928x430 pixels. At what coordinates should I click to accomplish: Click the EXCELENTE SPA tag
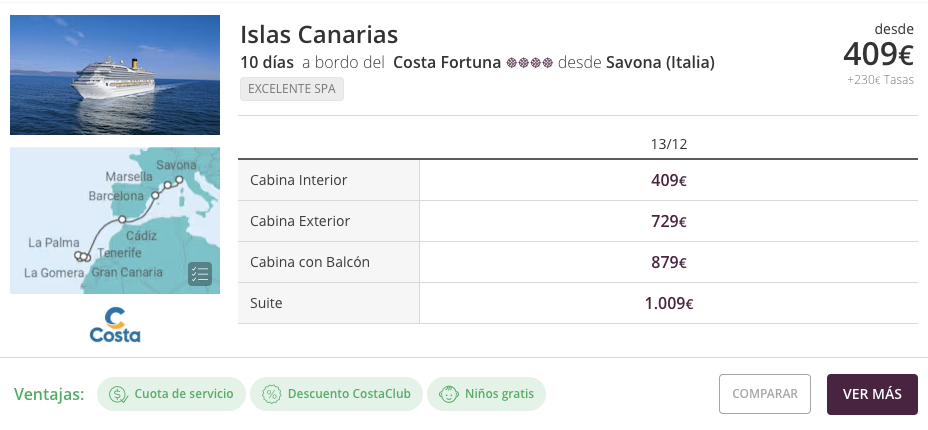(292, 89)
